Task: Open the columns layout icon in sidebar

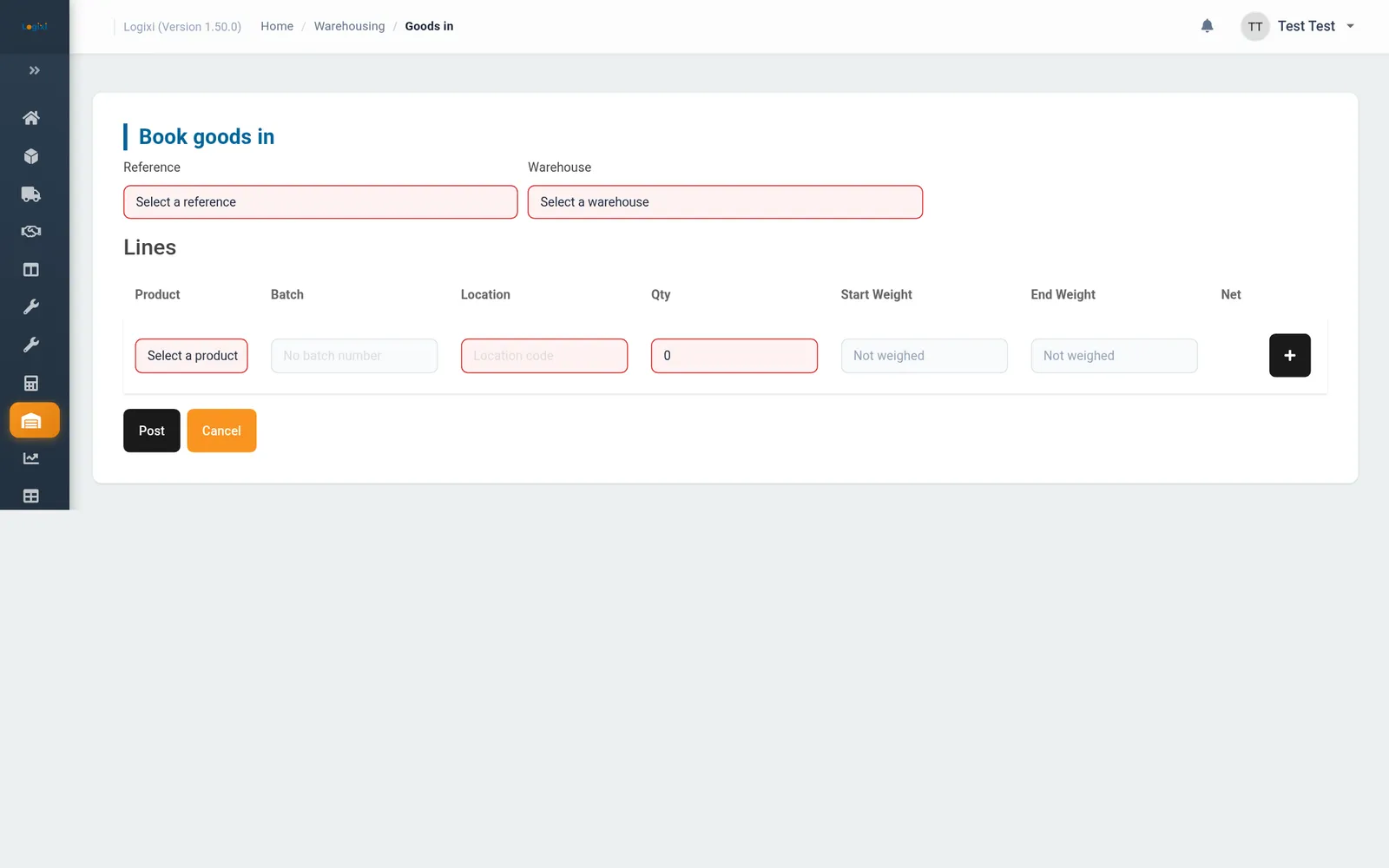Action: pos(31,270)
